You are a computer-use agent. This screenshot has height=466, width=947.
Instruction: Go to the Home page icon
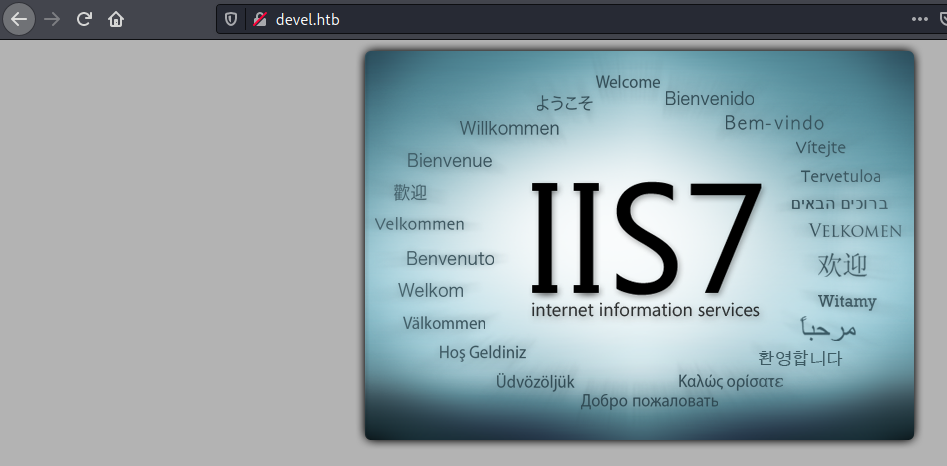[x=116, y=19]
